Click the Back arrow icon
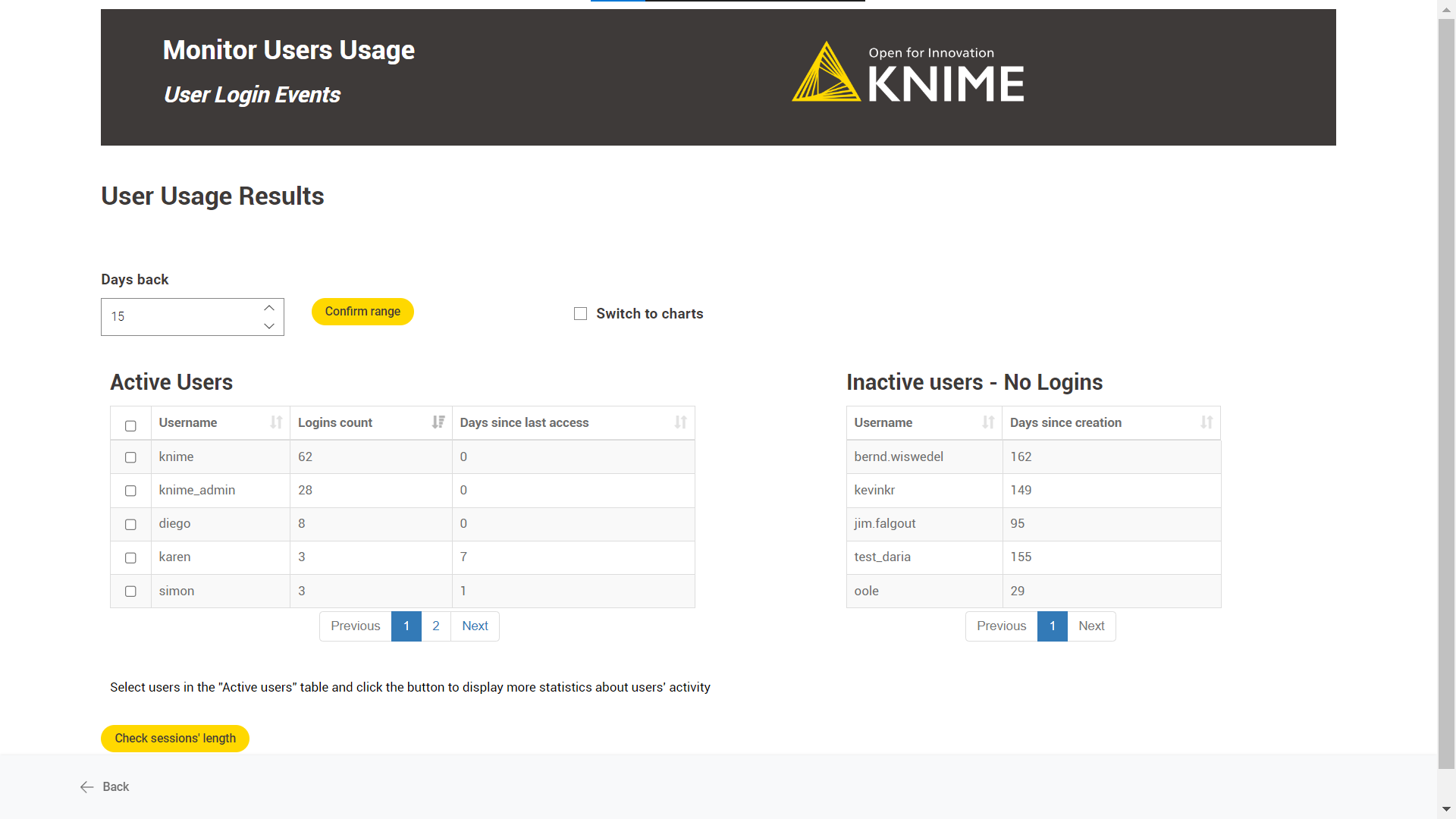The height and width of the screenshot is (819, 1456). (87, 787)
